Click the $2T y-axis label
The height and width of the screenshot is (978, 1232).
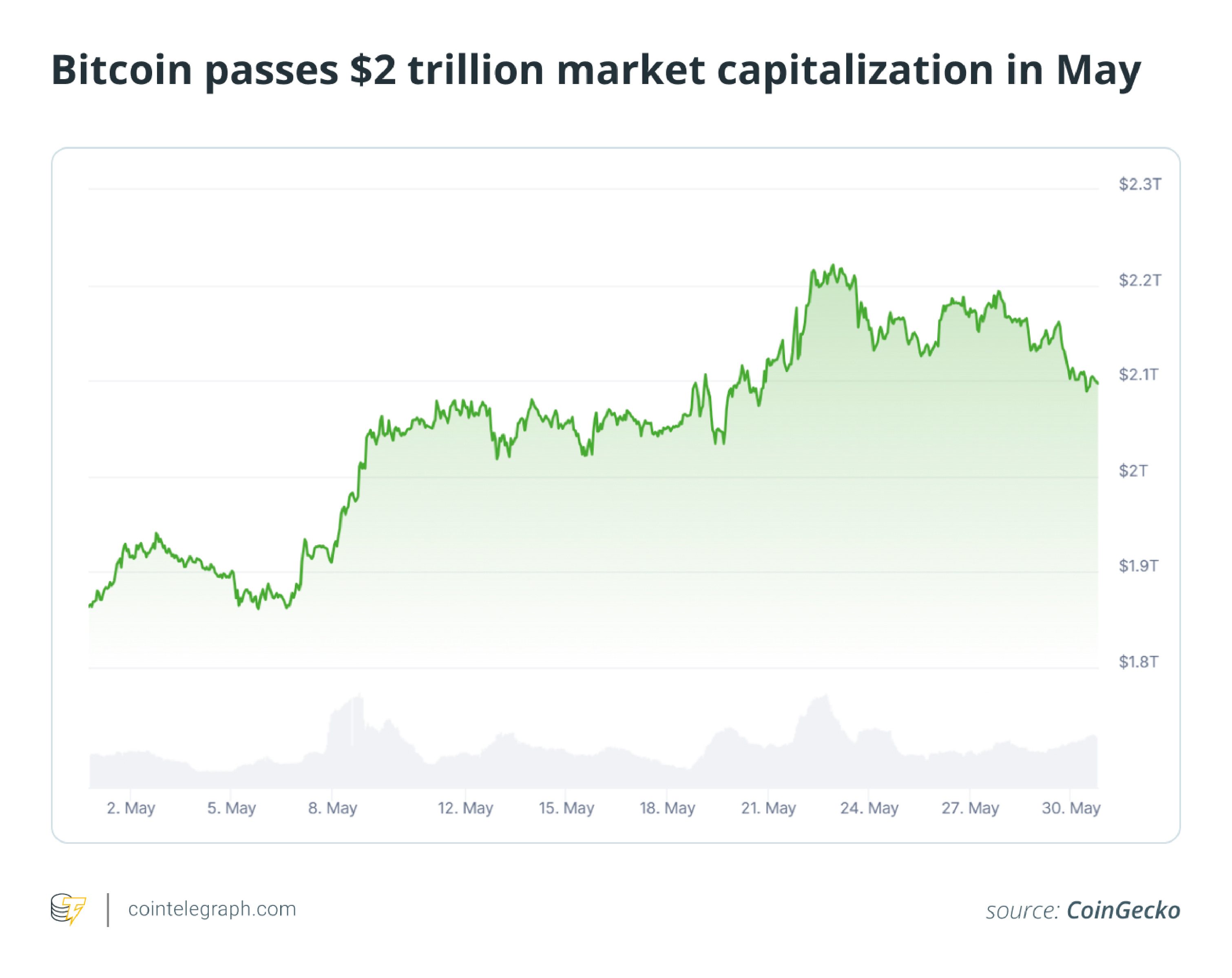pyautogui.click(x=1132, y=470)
